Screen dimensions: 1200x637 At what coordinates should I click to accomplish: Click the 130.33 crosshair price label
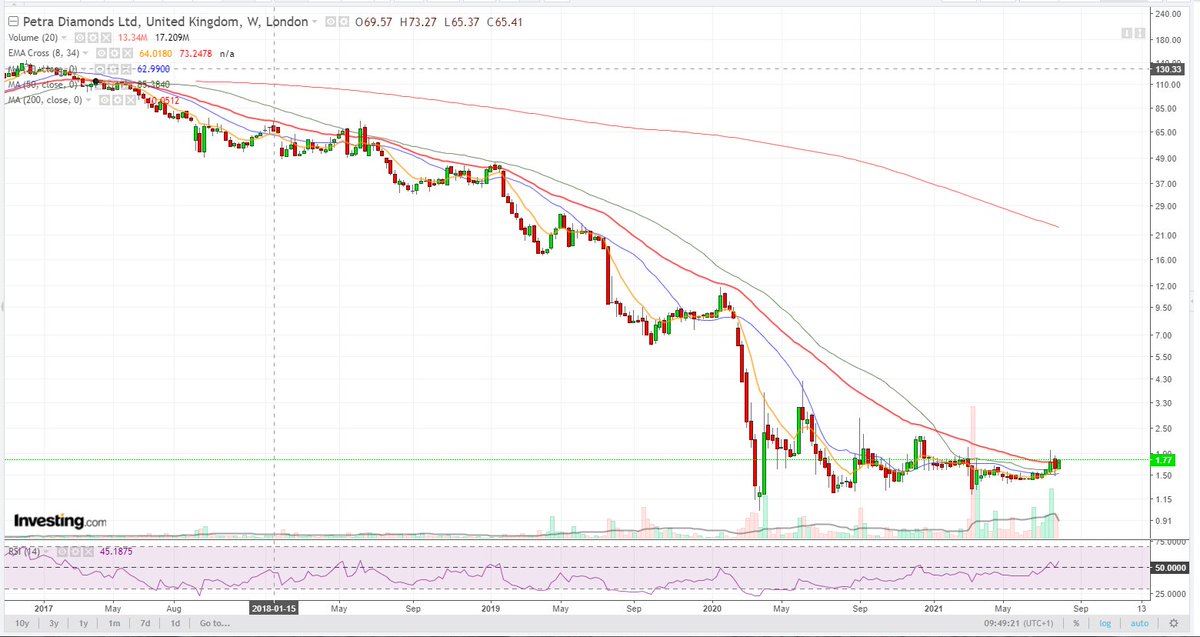coord(1166,69)
